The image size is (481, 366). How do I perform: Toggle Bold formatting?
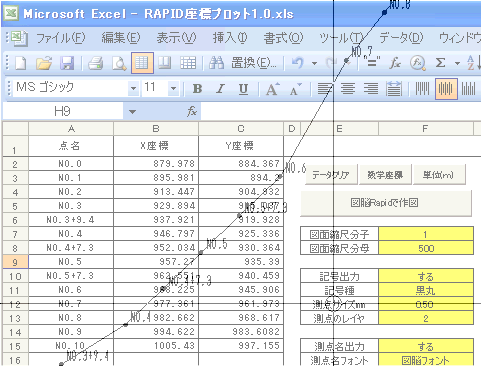pos(197,89)
